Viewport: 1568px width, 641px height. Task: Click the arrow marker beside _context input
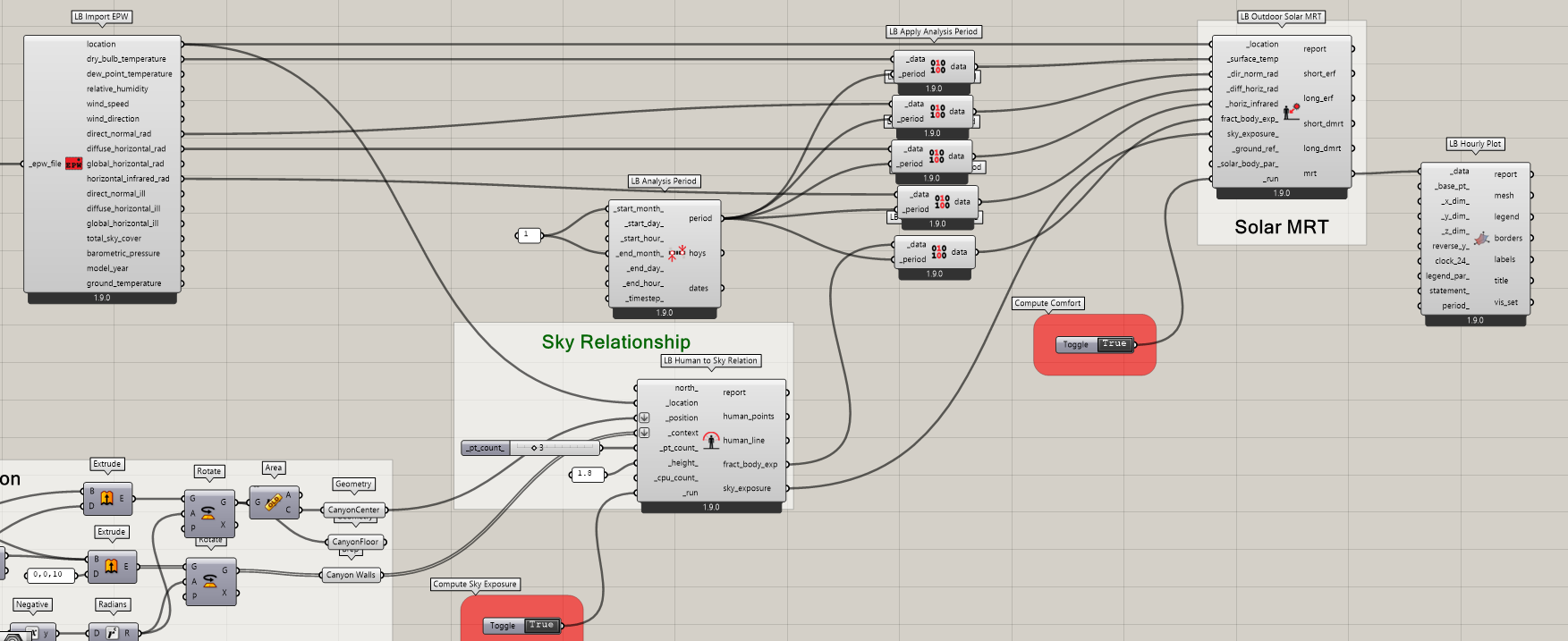(644, 433)
